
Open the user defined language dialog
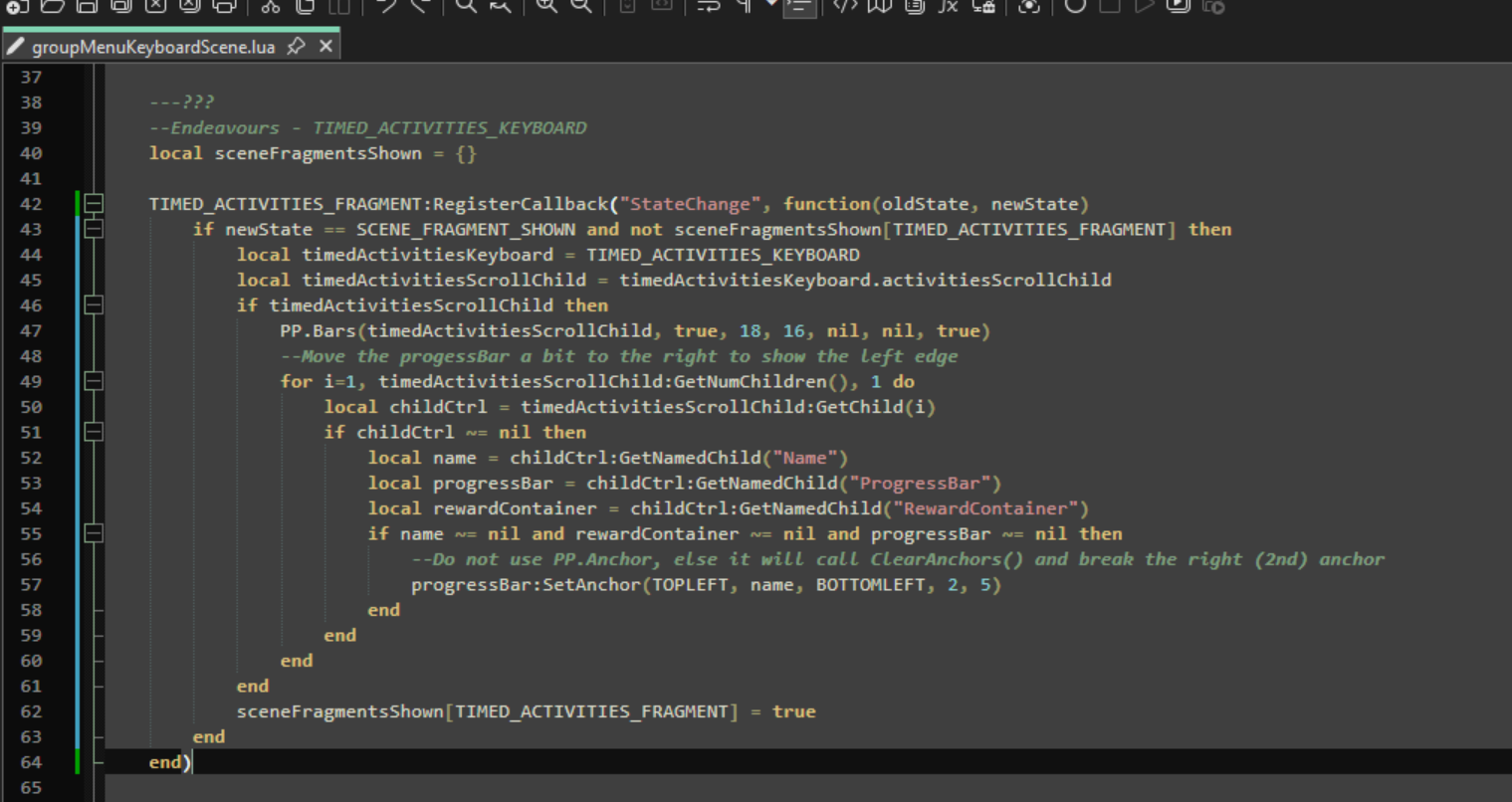point(845,5)
